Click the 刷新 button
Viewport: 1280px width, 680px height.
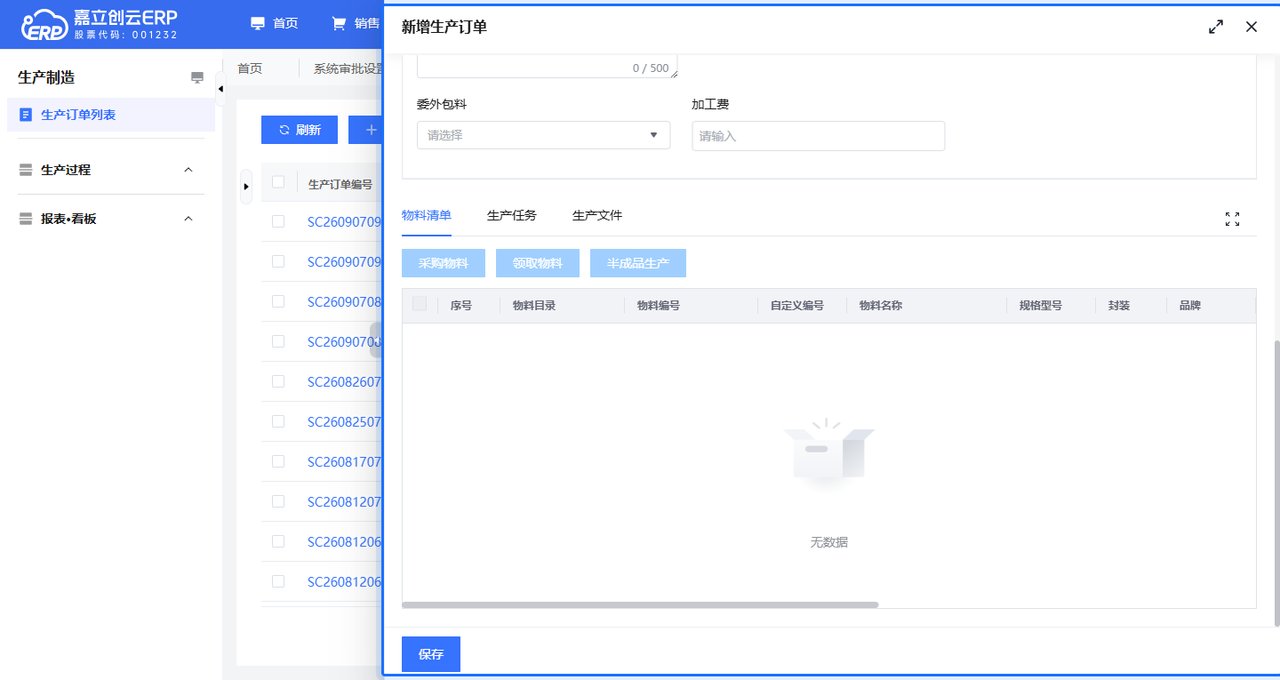tap(299, 130)
